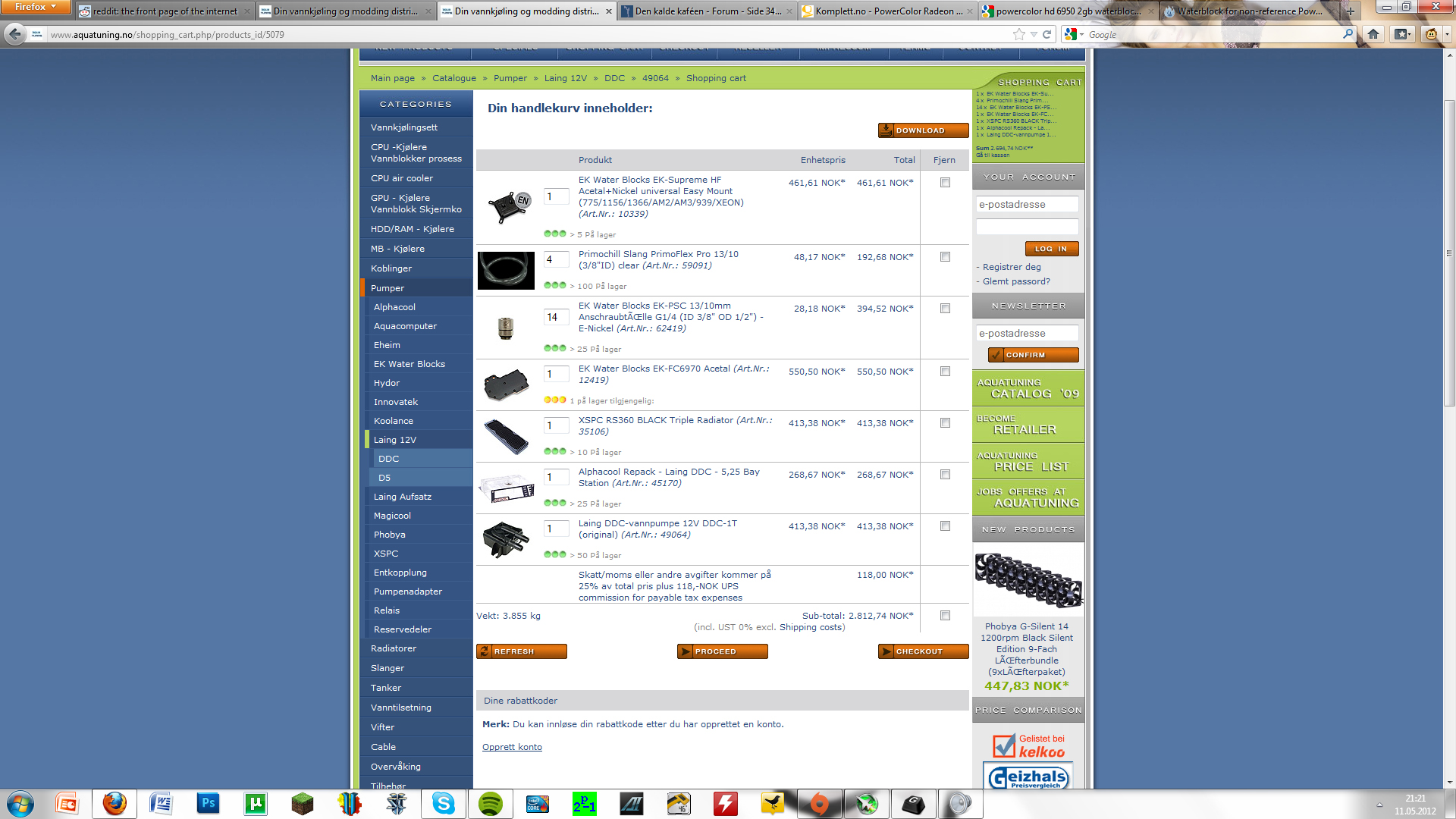Click the Geizhals price comparison logo
Screen dimensions: 1456x819
pyautogui.click(x=1028, y=777)
